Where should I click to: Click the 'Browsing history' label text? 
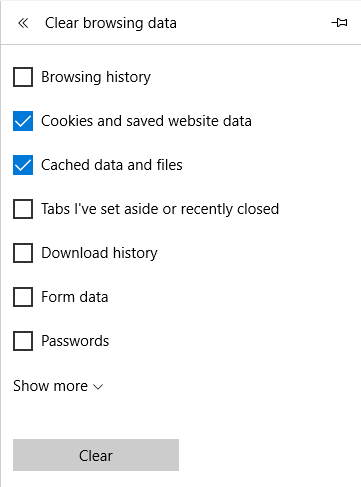point(96,77)
